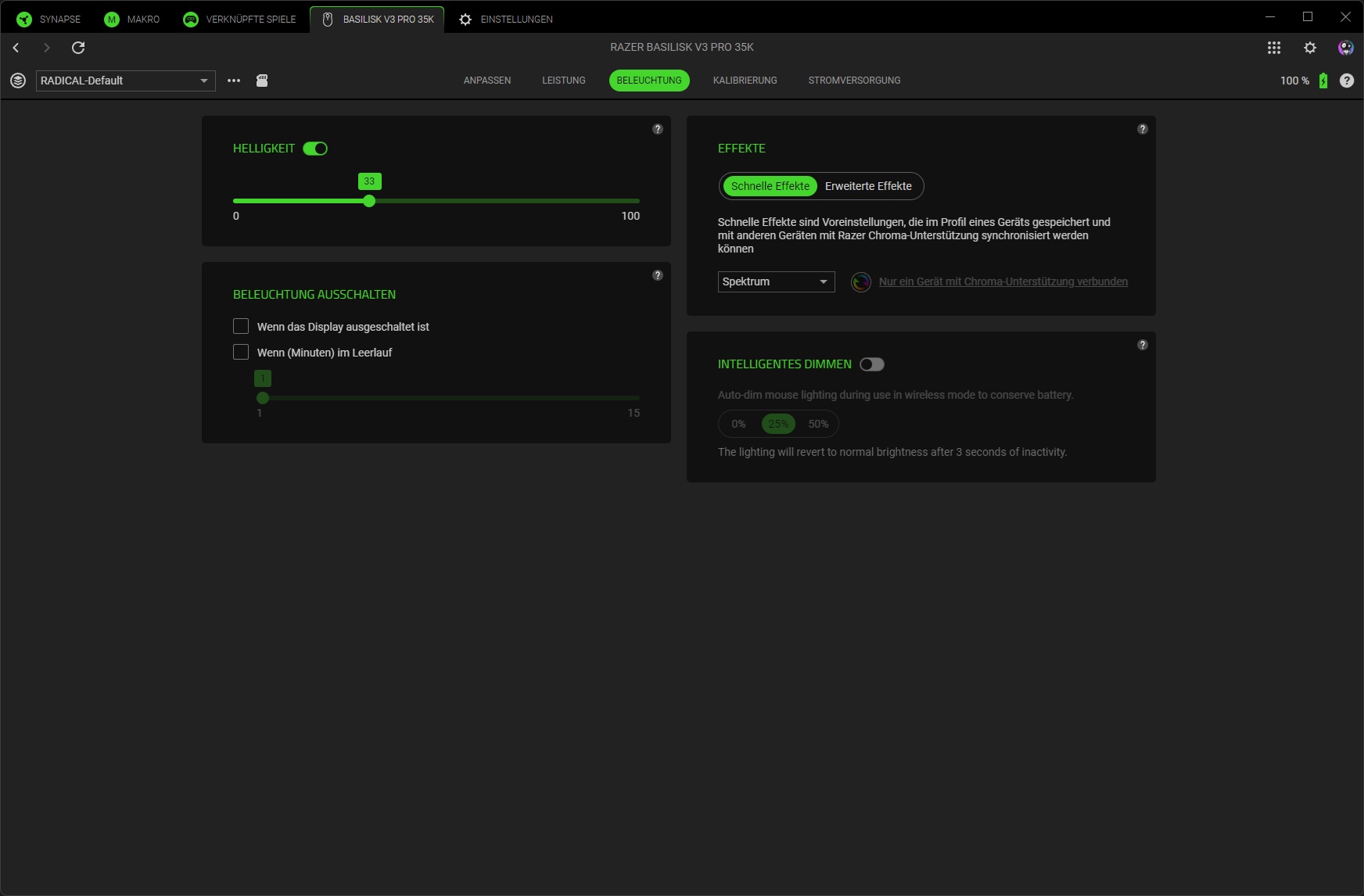Enable the Intelligentes Dimmen toggle
Screen dimensions: 1364x896
pyautogui.click(x=871, y=364)
